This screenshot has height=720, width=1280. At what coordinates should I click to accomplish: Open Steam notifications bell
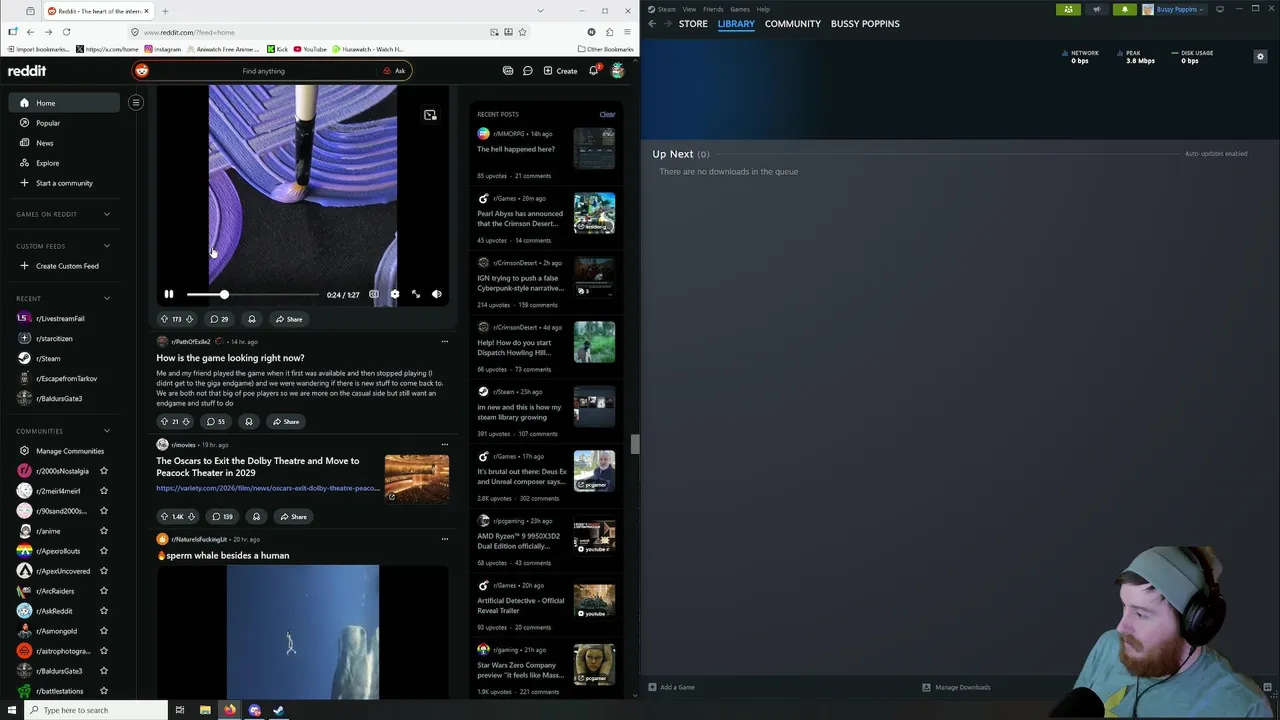pos(1124,10)
